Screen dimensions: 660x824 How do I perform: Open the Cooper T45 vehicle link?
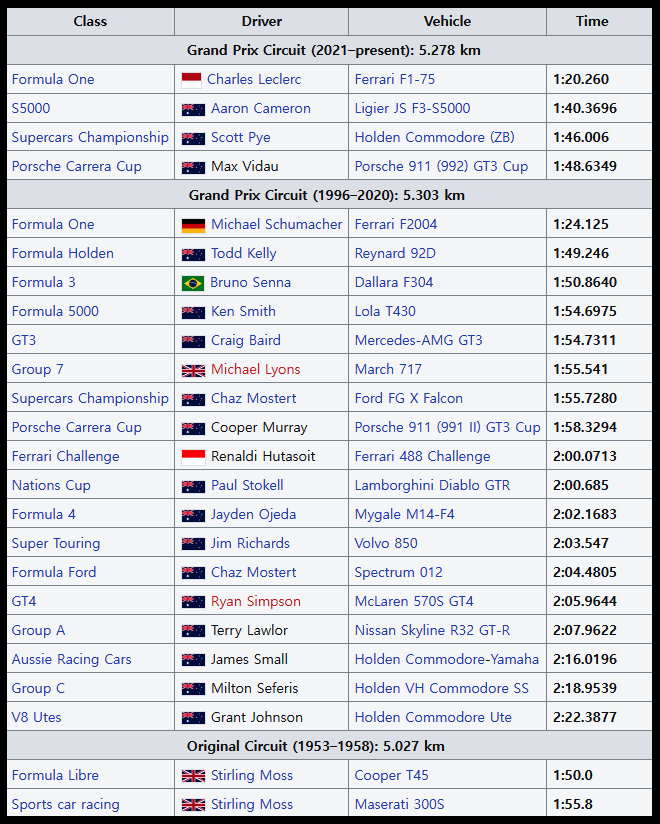[x=391, y=775]
